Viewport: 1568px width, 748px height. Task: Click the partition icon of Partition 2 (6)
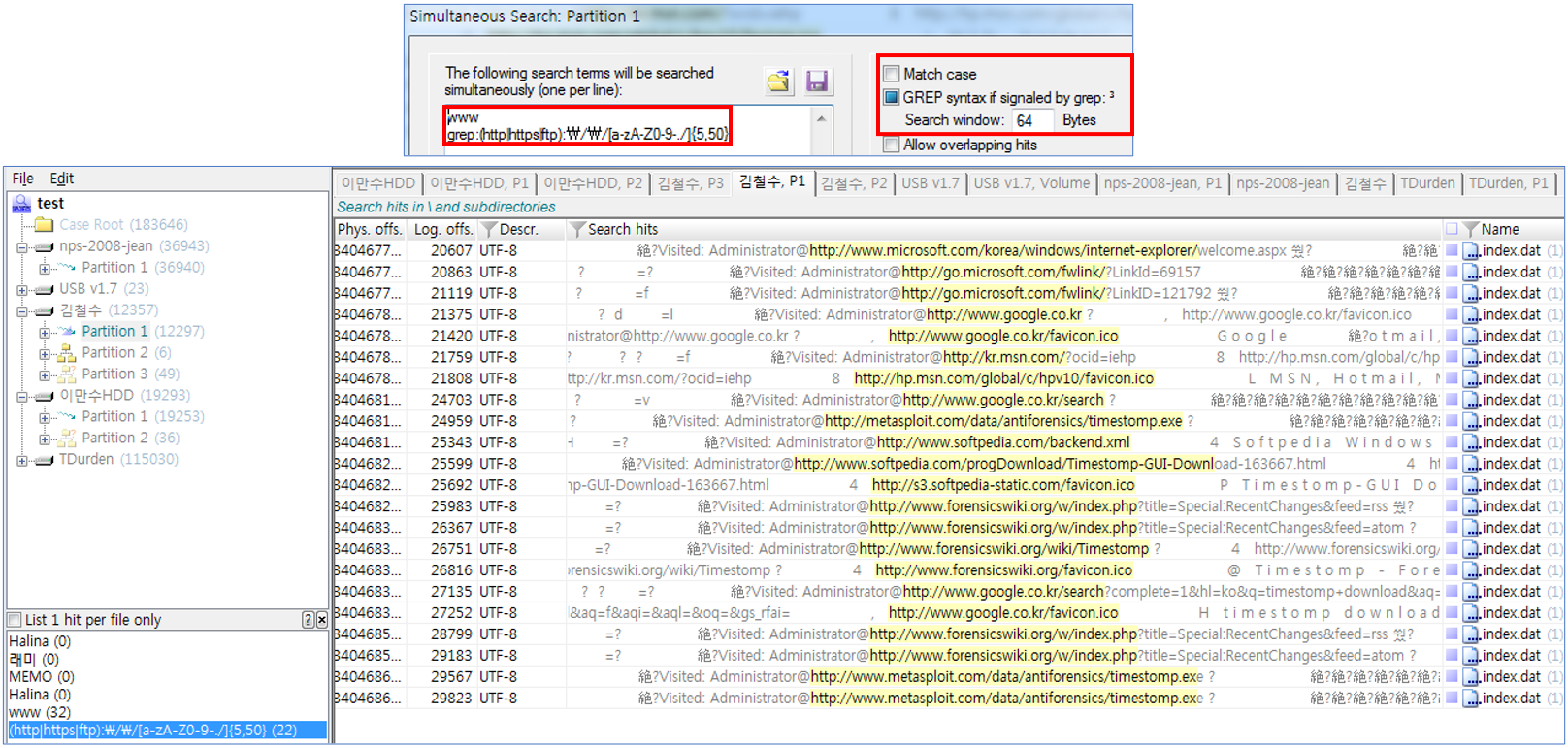(x=66, y=353)
